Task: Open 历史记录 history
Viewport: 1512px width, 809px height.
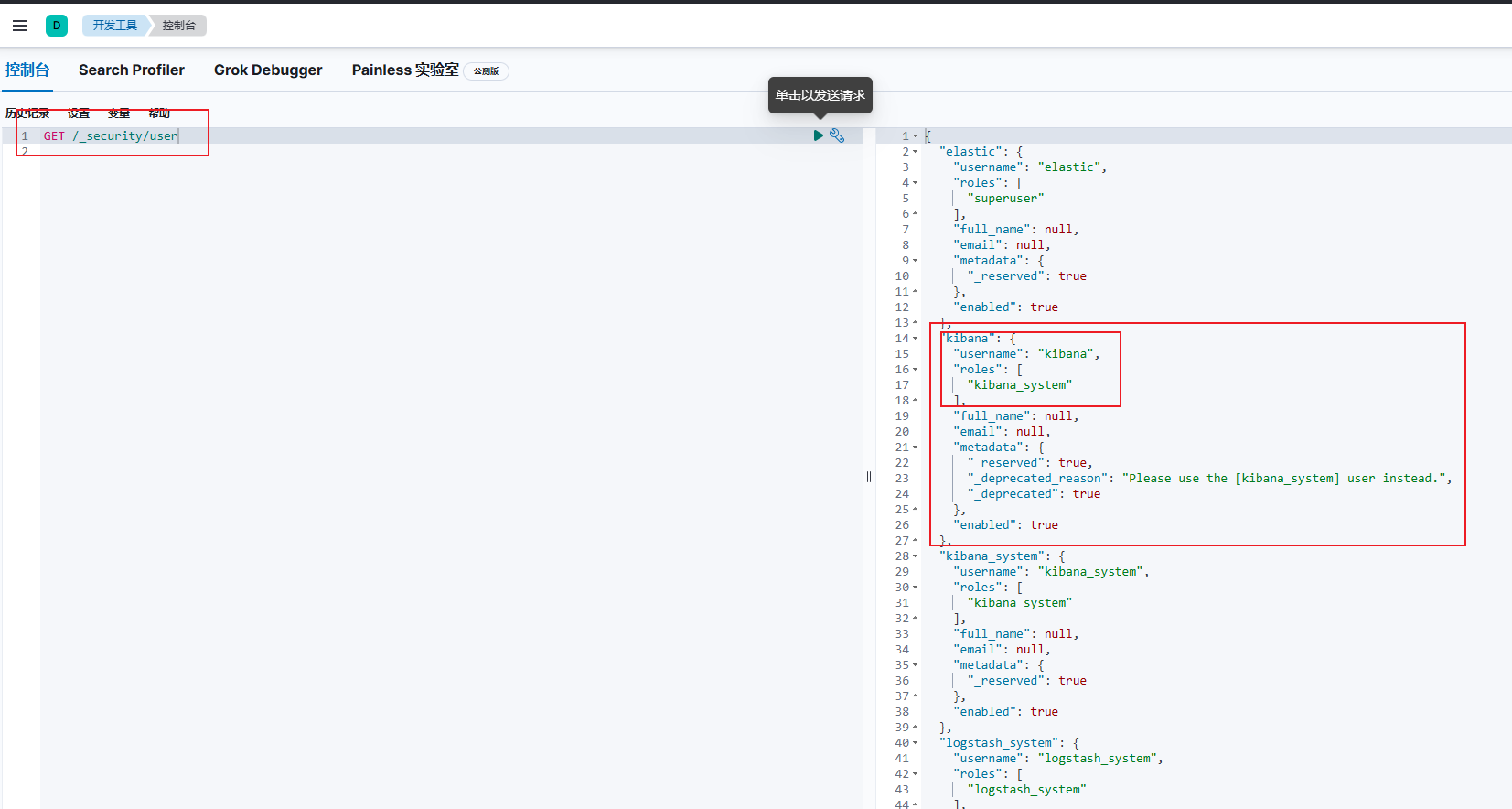Action: click(x=27, y=113)
